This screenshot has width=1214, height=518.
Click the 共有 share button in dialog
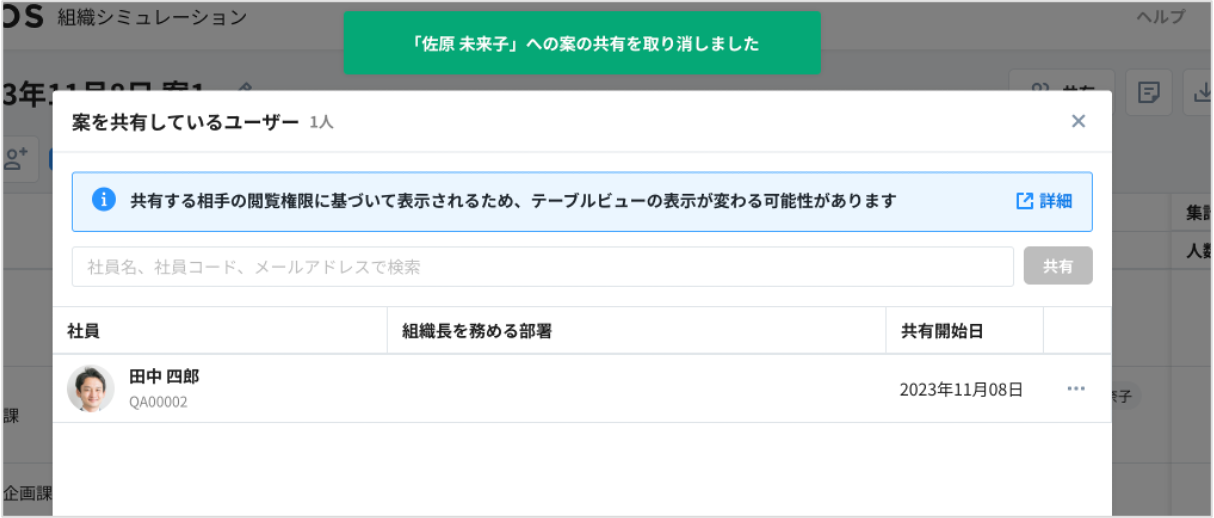coord(1058,267)
